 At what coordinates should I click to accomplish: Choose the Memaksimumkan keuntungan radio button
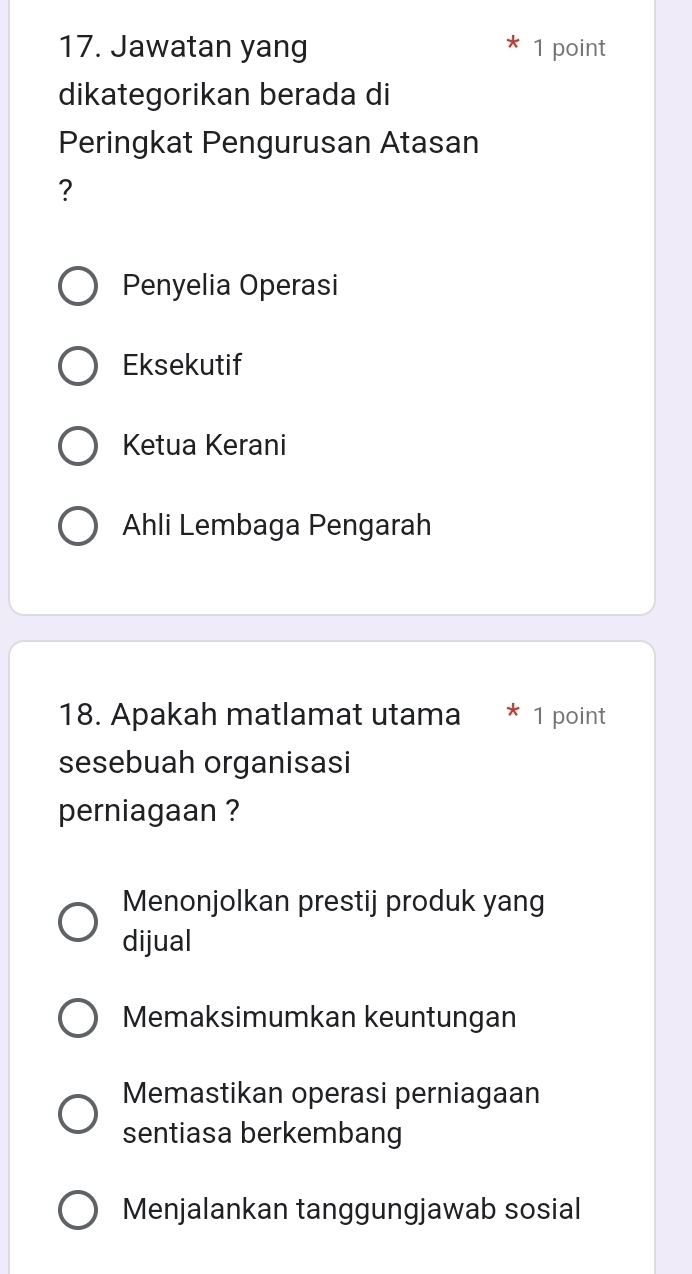[x=79, y=1019]
